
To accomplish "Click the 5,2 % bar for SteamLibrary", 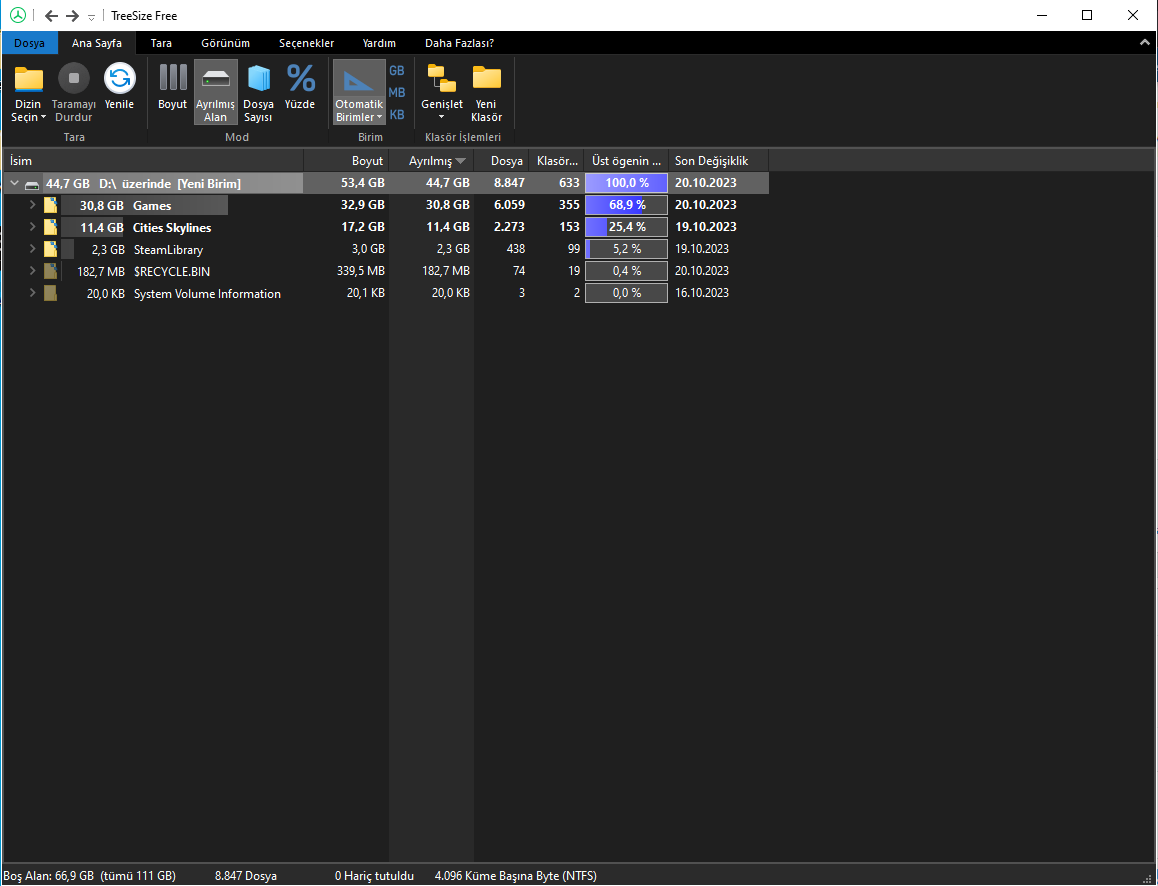I will pyautogui.click(x=626, y=249).
